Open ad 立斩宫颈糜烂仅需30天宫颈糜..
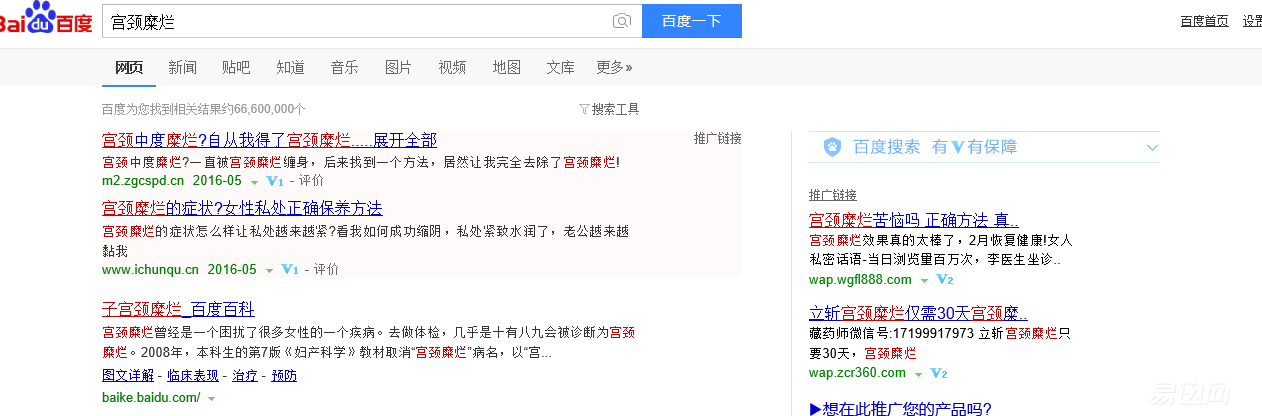This screenshot has width=1262, height=416. point(918,312)
